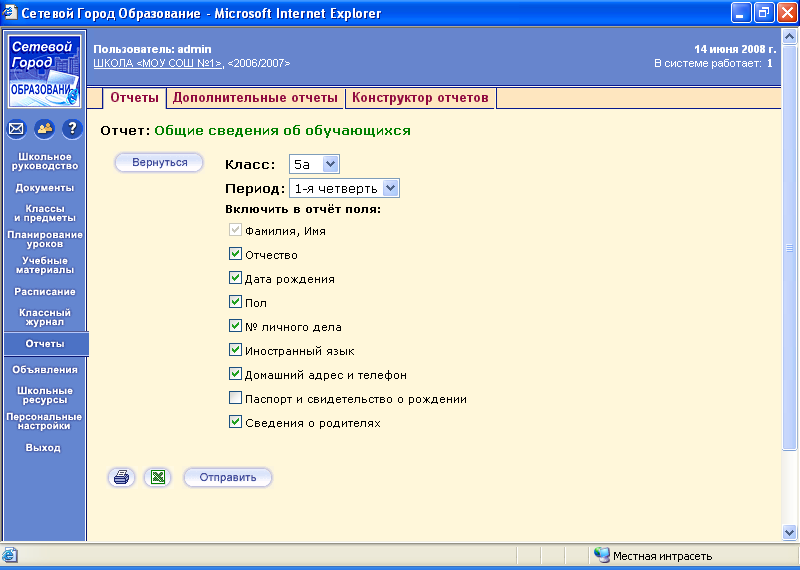Click the Сетевой Город Образование logo
This screenshot has height=570, width=800.
pyautogui.click(x=44, y=71)
